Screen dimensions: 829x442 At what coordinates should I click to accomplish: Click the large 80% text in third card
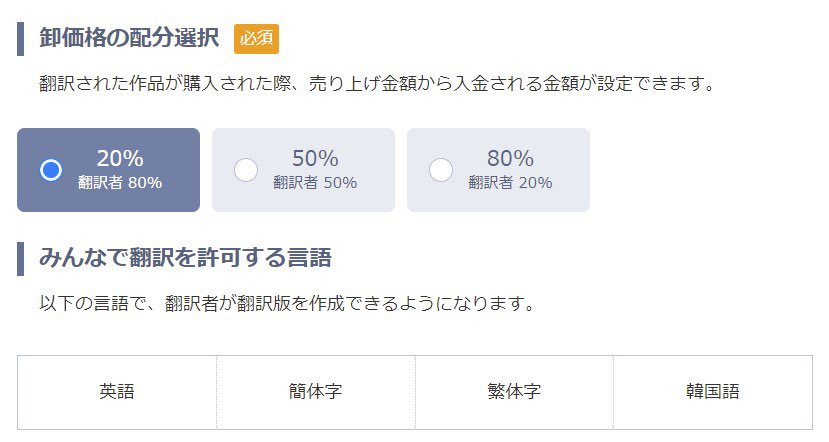click(x=510, y=158)
